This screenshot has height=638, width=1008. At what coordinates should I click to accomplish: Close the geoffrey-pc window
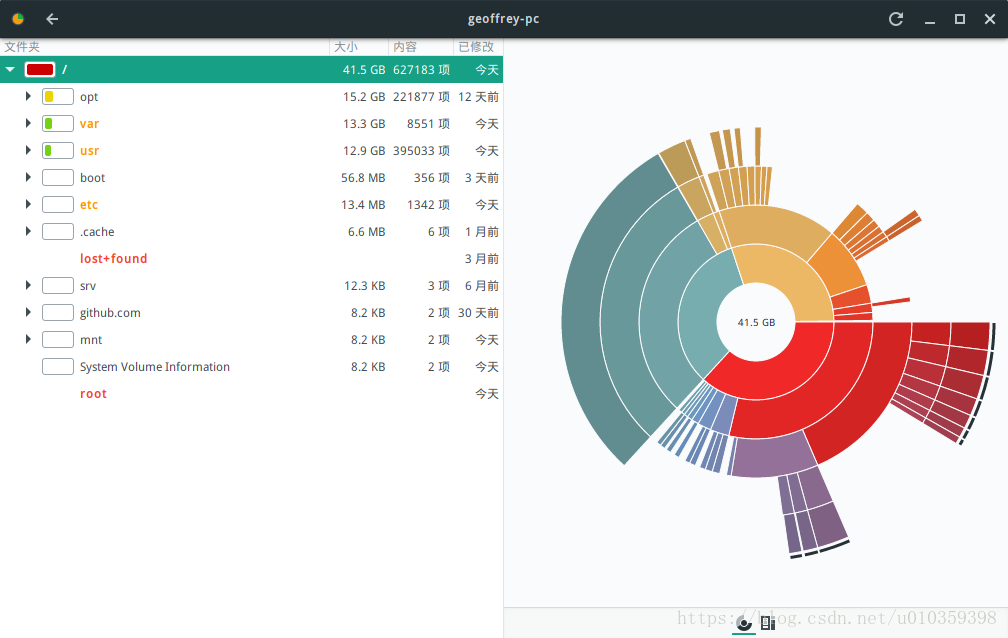(990, 19)
